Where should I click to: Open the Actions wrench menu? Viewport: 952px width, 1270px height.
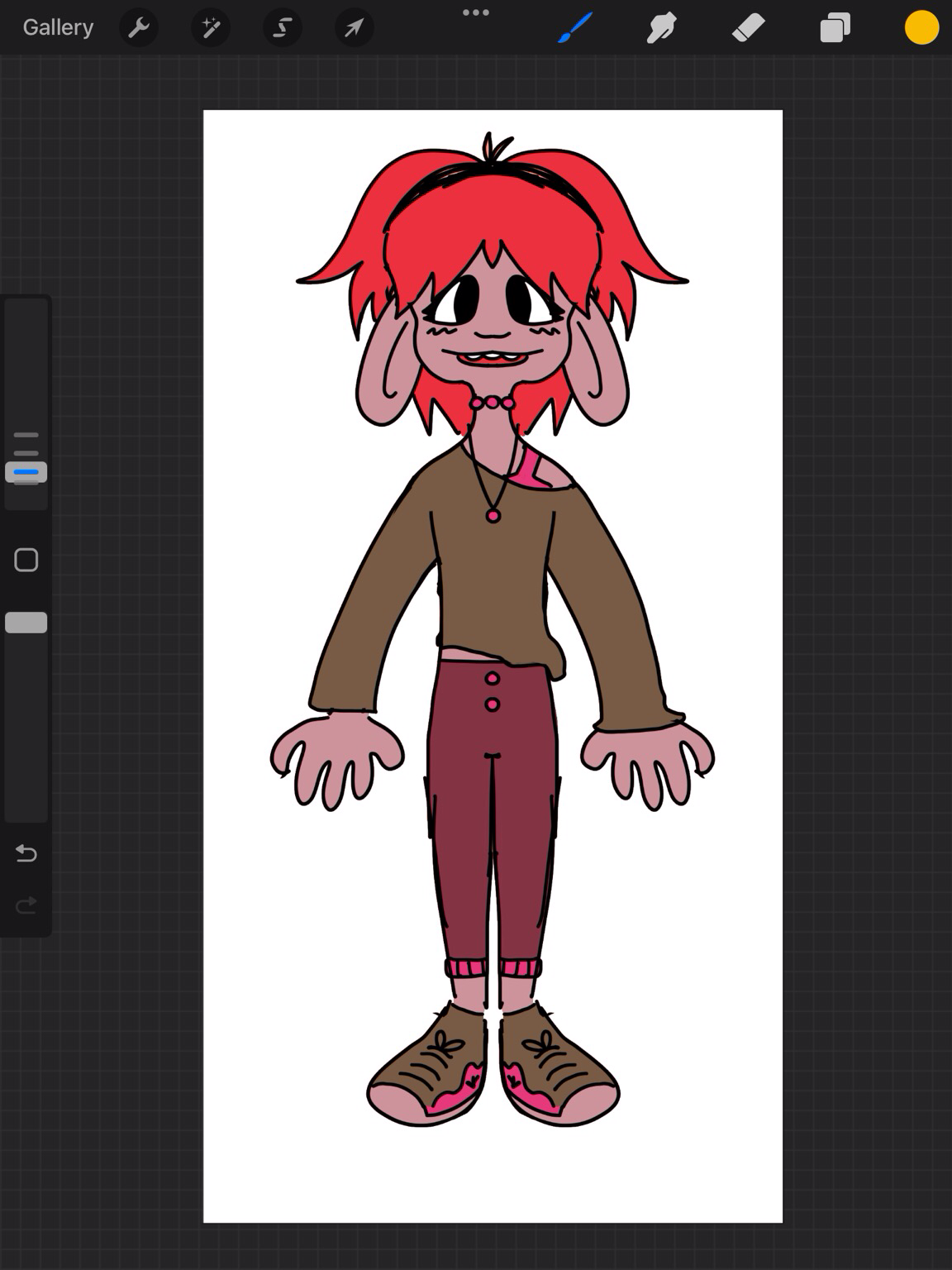(139, 28)
